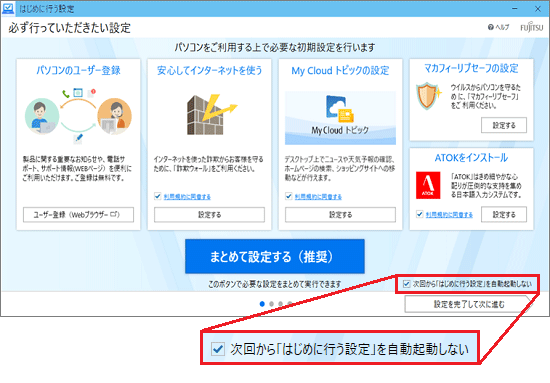Toggle agreement checkbox in ATOK card
Viewport: 550px width, 383px height.
(x=419, y=214)
